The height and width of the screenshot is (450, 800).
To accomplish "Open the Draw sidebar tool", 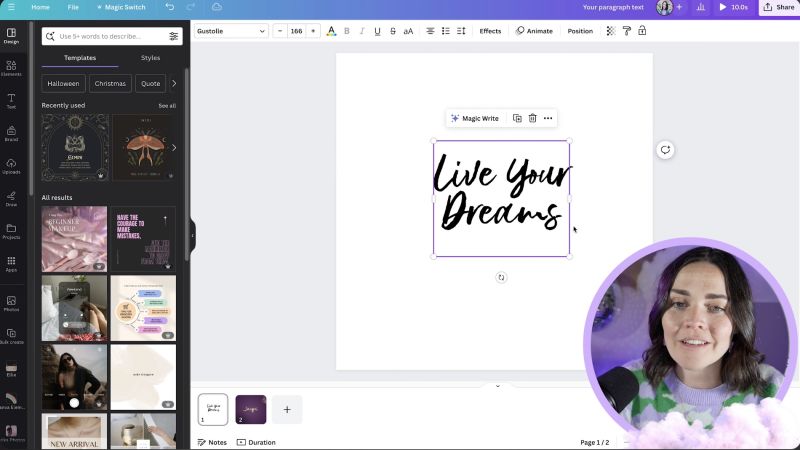I will (x=11, y=198).
